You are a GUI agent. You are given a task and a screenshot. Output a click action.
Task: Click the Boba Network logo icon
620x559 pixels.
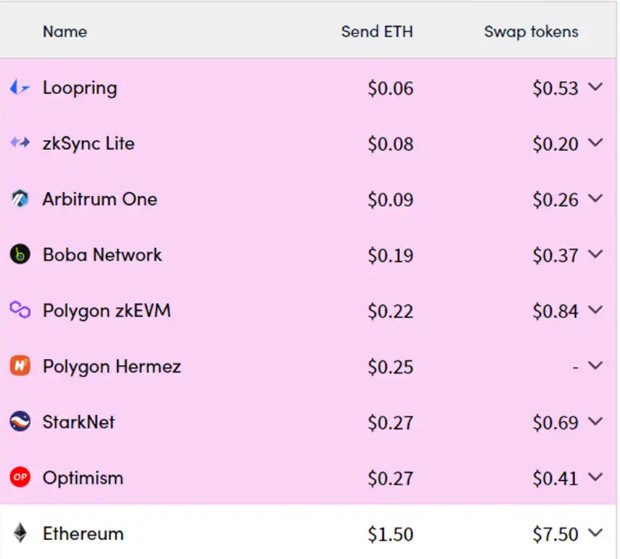coord(20,254)
